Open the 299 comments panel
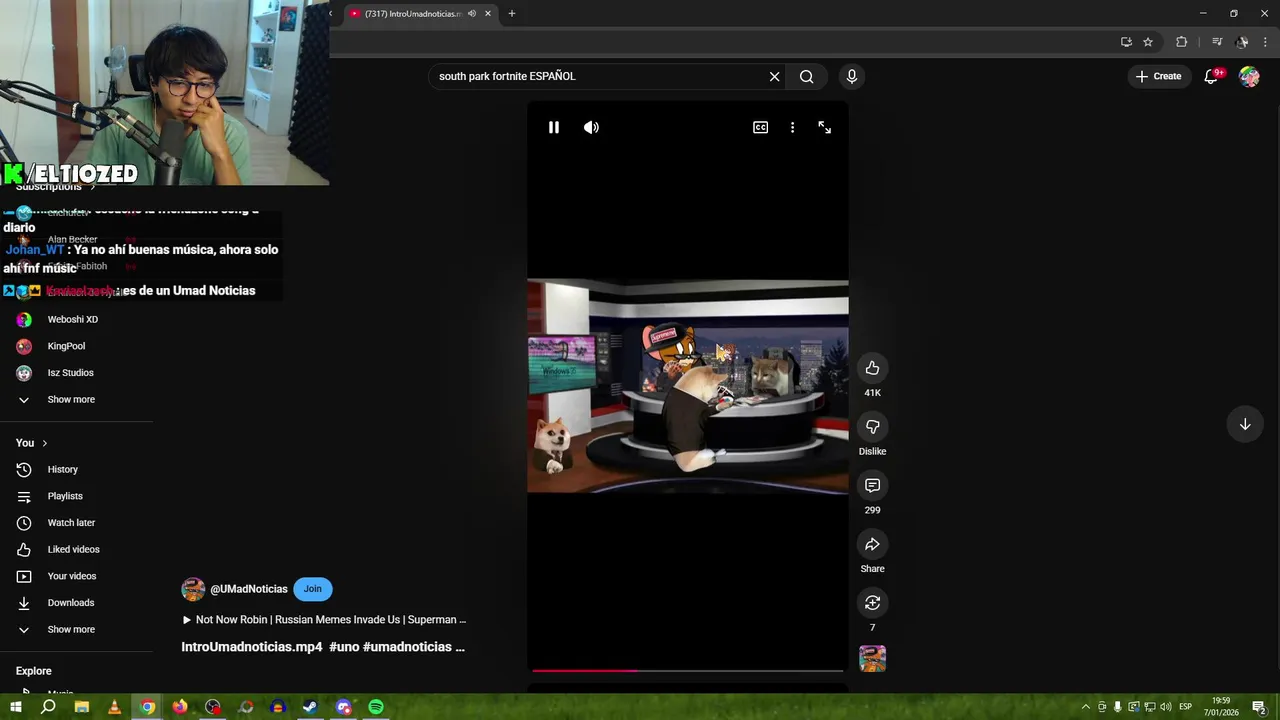The image size is (1280, 720). point(872,485)
